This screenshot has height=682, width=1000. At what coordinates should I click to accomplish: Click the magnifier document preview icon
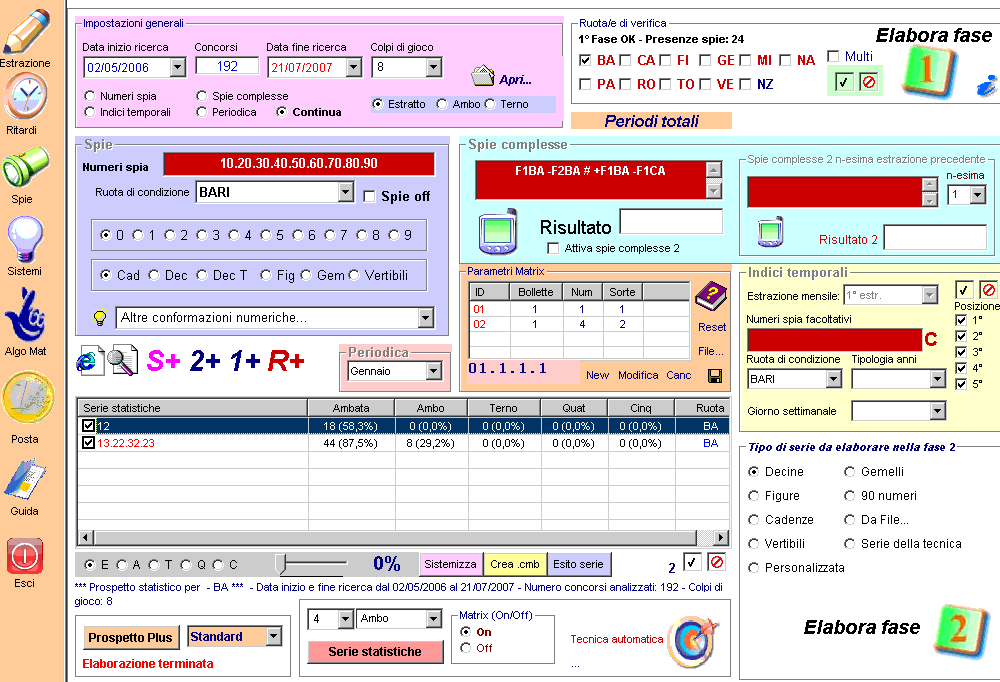click(122, 360)
